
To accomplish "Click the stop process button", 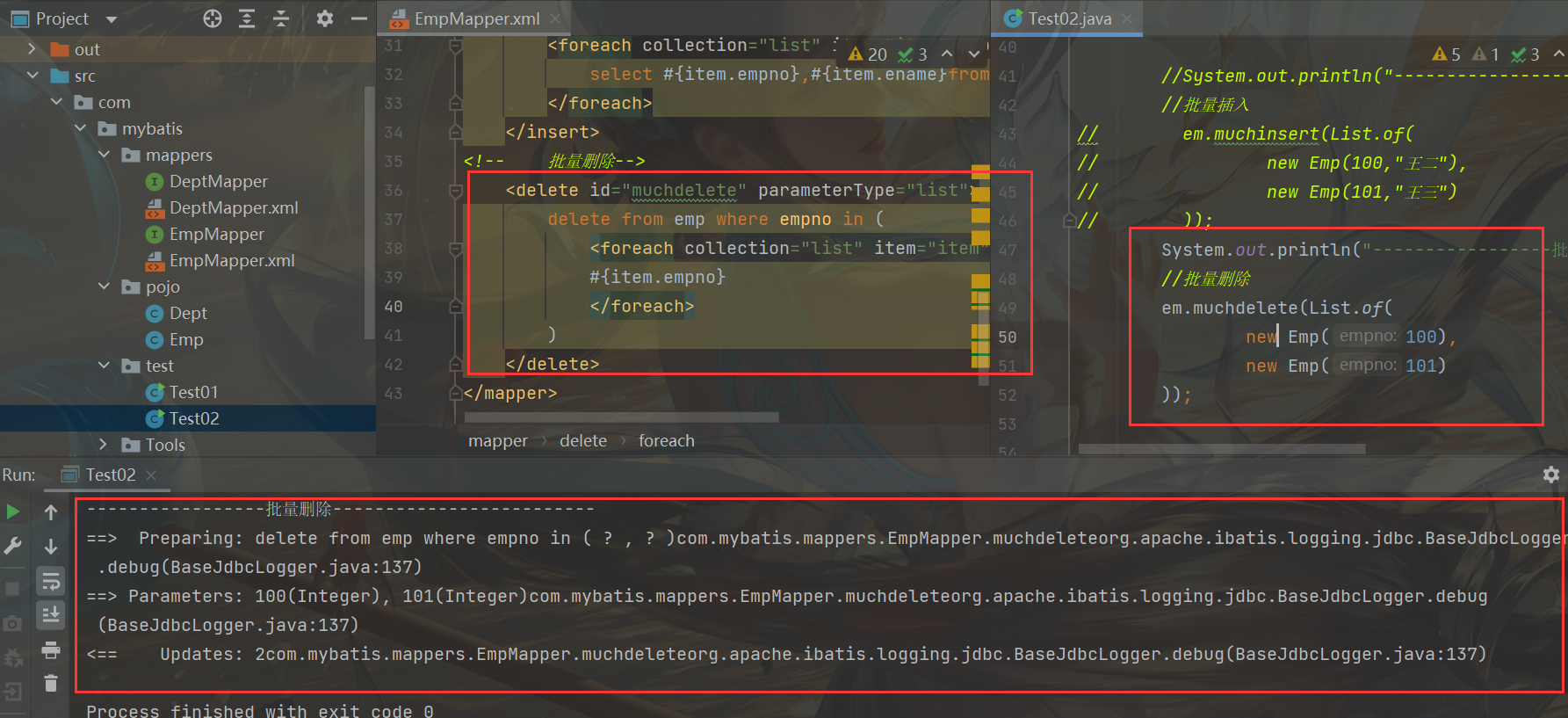I will click(13, 588).
